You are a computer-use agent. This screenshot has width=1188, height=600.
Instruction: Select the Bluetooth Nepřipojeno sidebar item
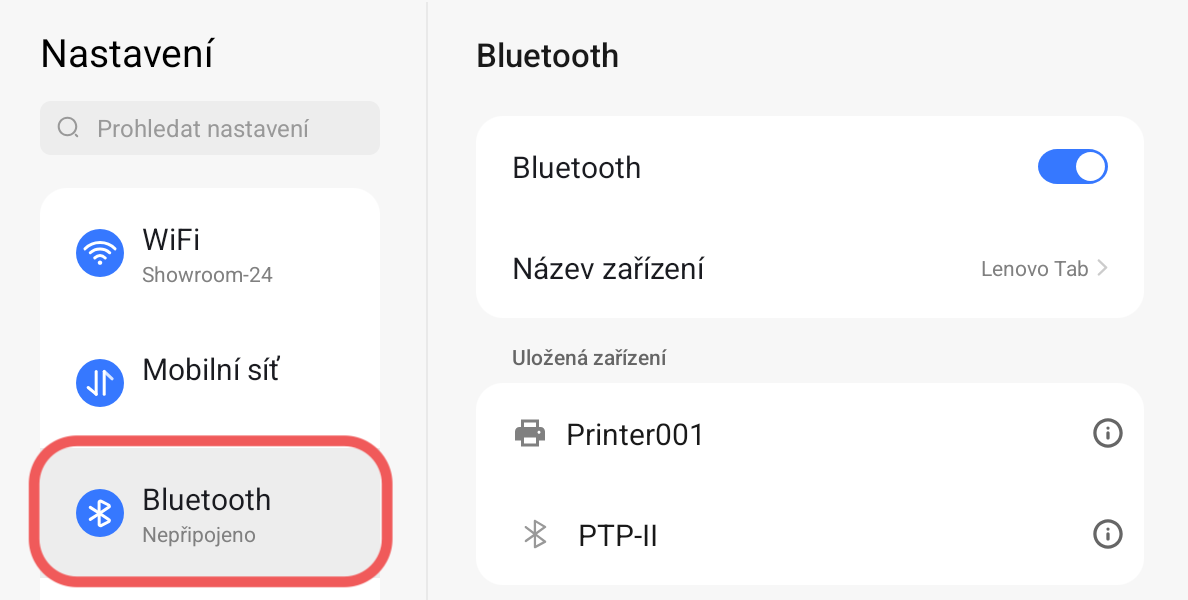click(210, 513)
